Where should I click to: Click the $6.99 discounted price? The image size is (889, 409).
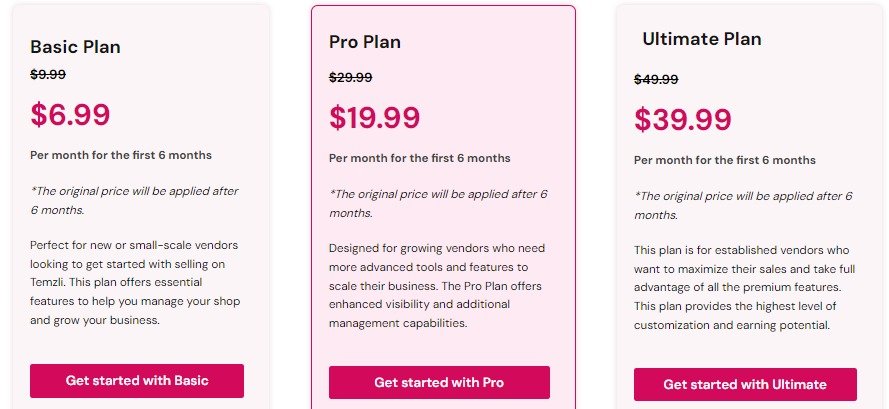70,115
